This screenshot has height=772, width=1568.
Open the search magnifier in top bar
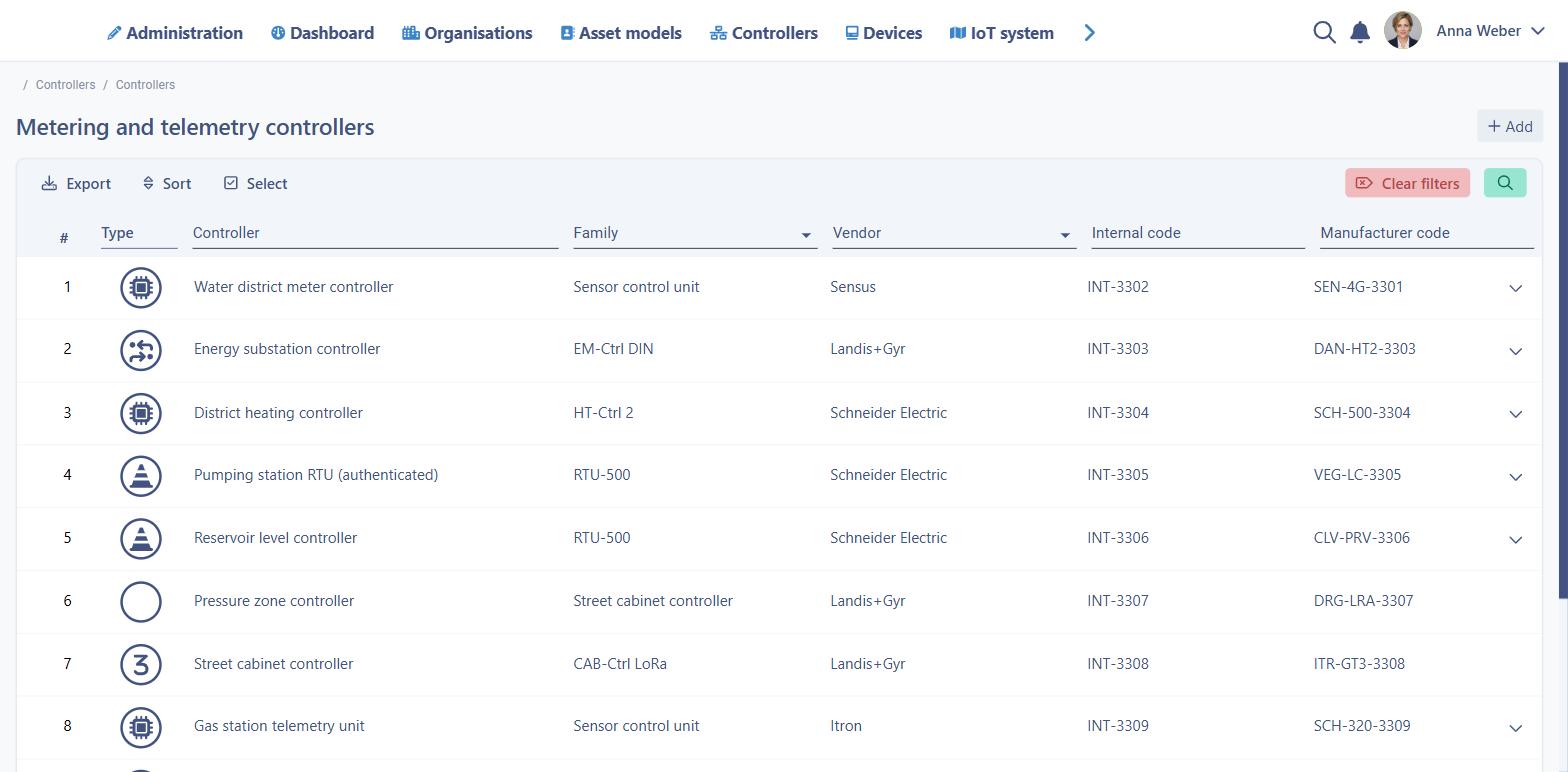click(1324, 32)
